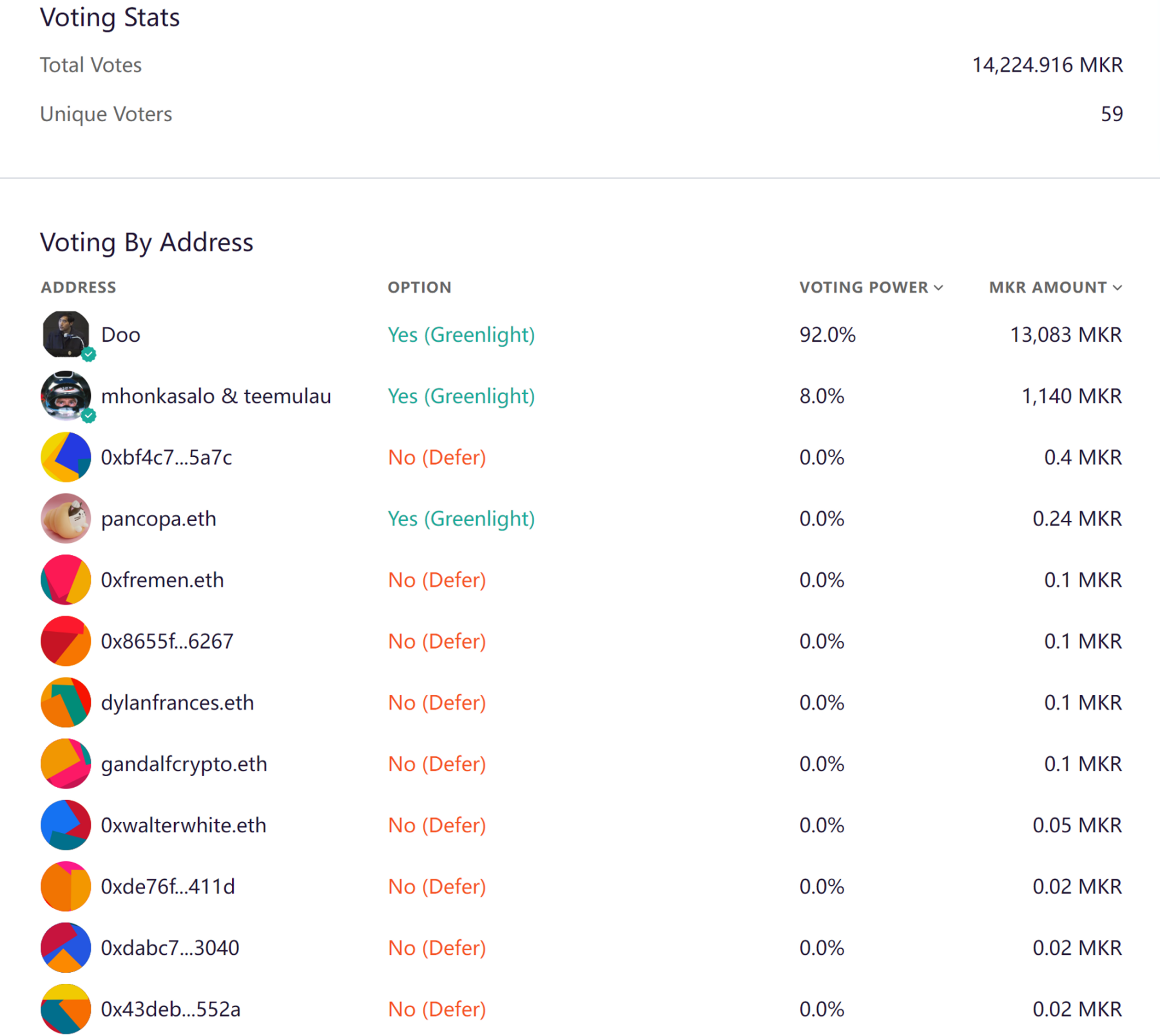Click the 0xdabc7...3040 identicon
This screenshot has width=1160, height=1036.
pos(65,947)
